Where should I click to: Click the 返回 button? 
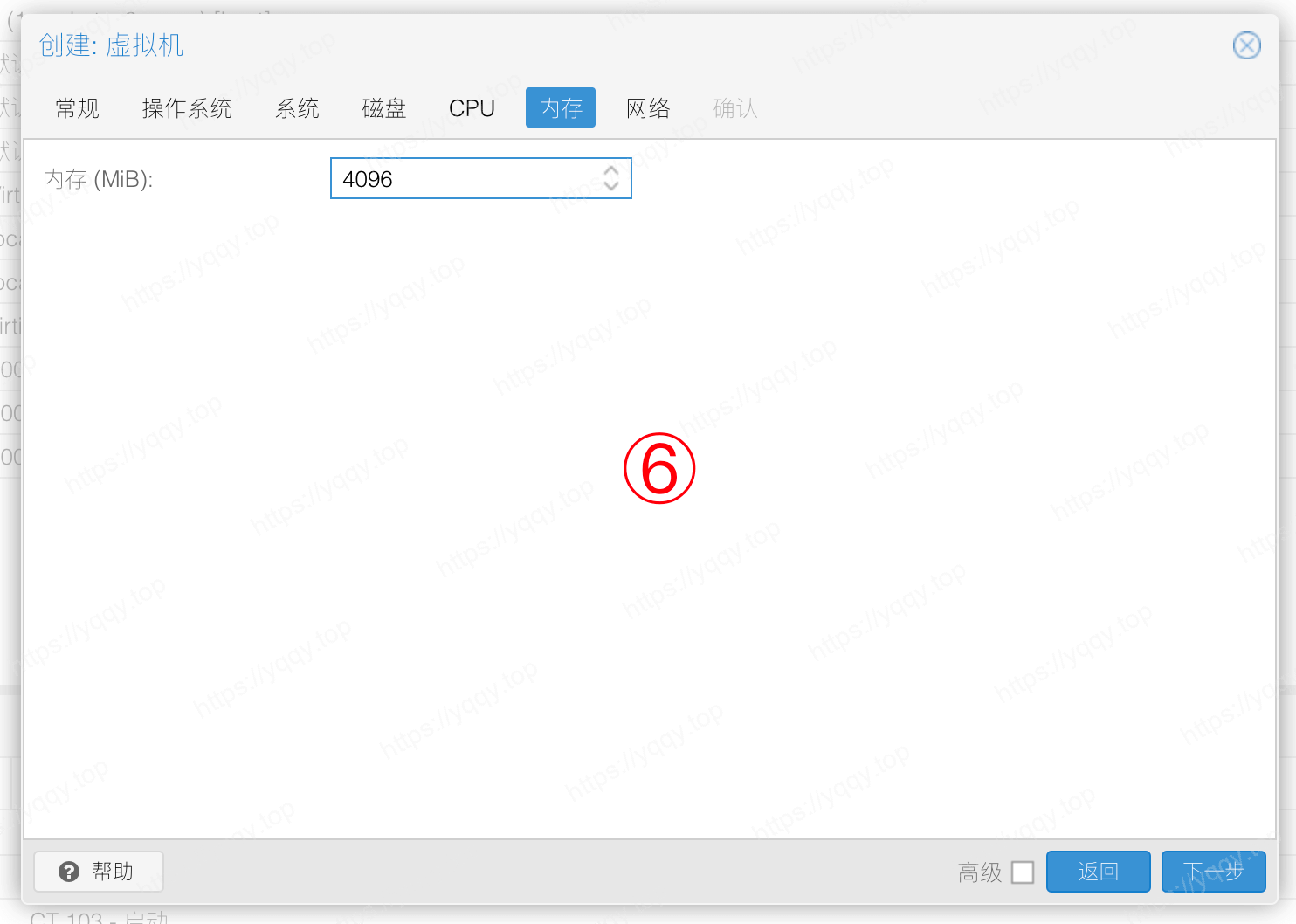[1098, 872]
